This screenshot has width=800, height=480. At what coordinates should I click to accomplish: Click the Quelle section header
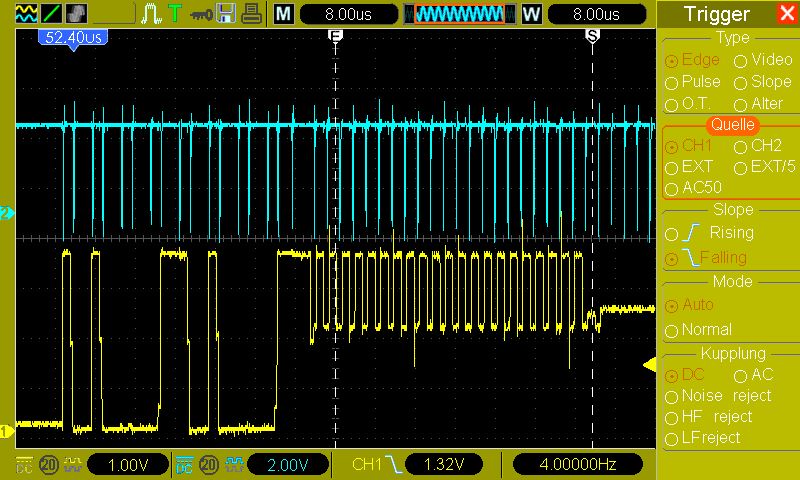733,124
